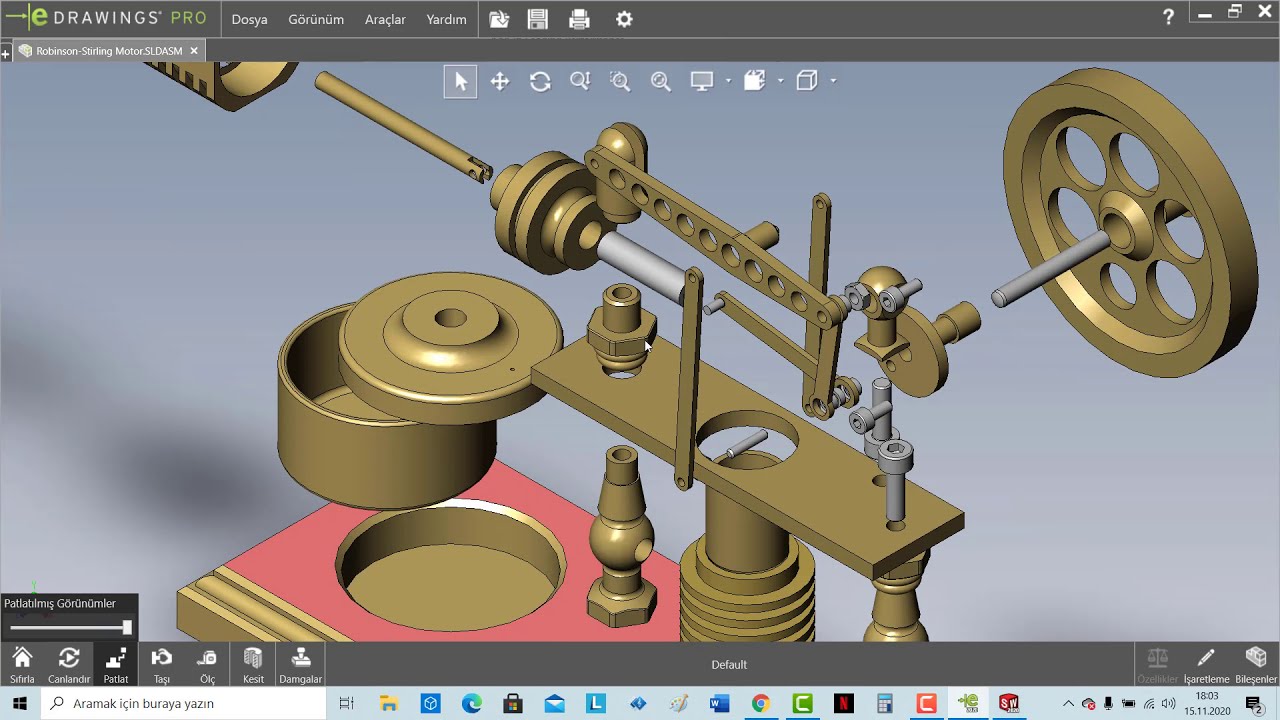Open Microsoft Word from taskbar
Viewport: 1280px width, 720px height.
tap(719, 704)
